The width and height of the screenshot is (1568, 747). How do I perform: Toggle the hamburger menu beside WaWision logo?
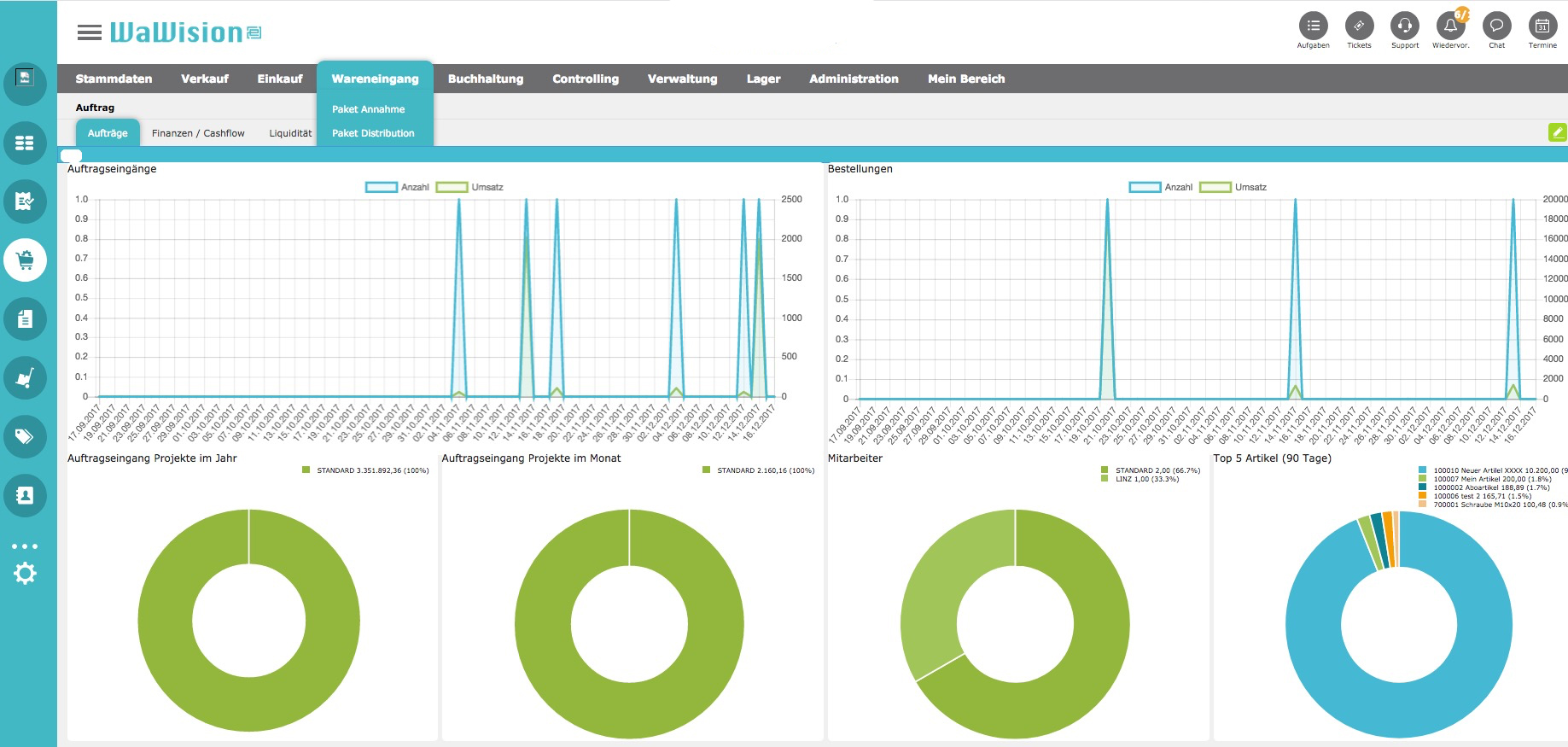tap(89, 32)
